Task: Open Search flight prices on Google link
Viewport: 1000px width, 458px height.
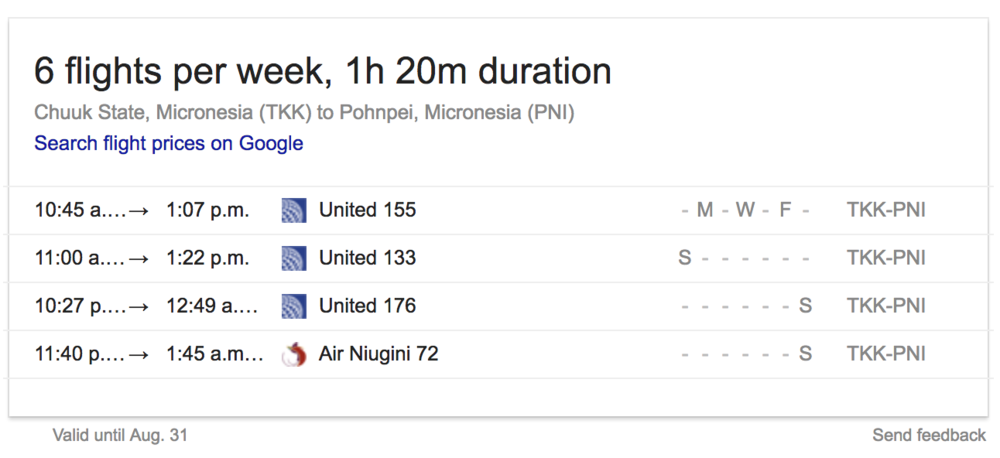Action: [x=168, y=143]
